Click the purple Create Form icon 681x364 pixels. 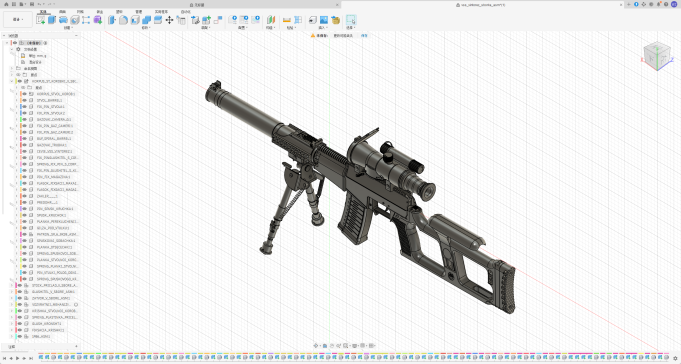click(98, 20)
